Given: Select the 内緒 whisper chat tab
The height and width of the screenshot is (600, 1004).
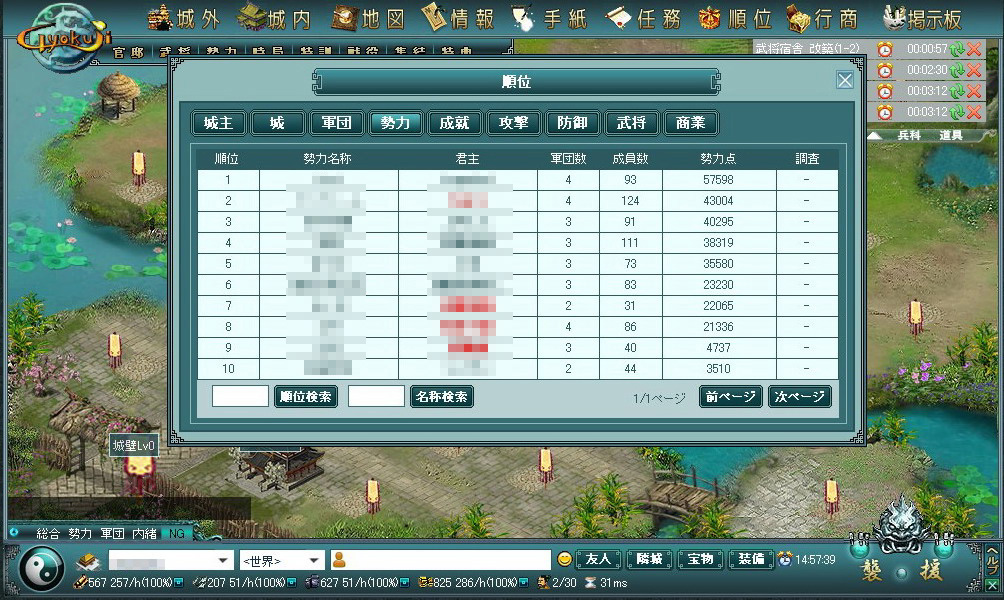Looking at the screenshot, I should (144, 533).
